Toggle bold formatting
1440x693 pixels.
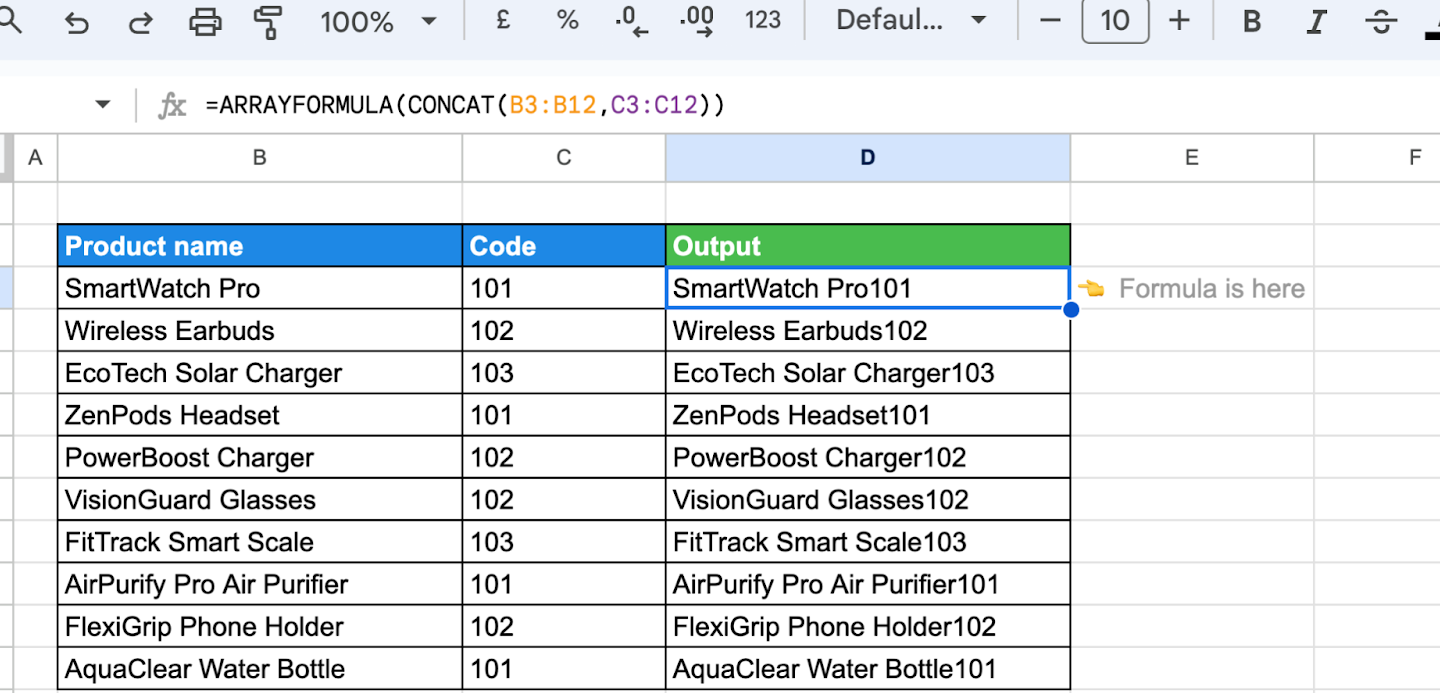tap(1251, 21)
